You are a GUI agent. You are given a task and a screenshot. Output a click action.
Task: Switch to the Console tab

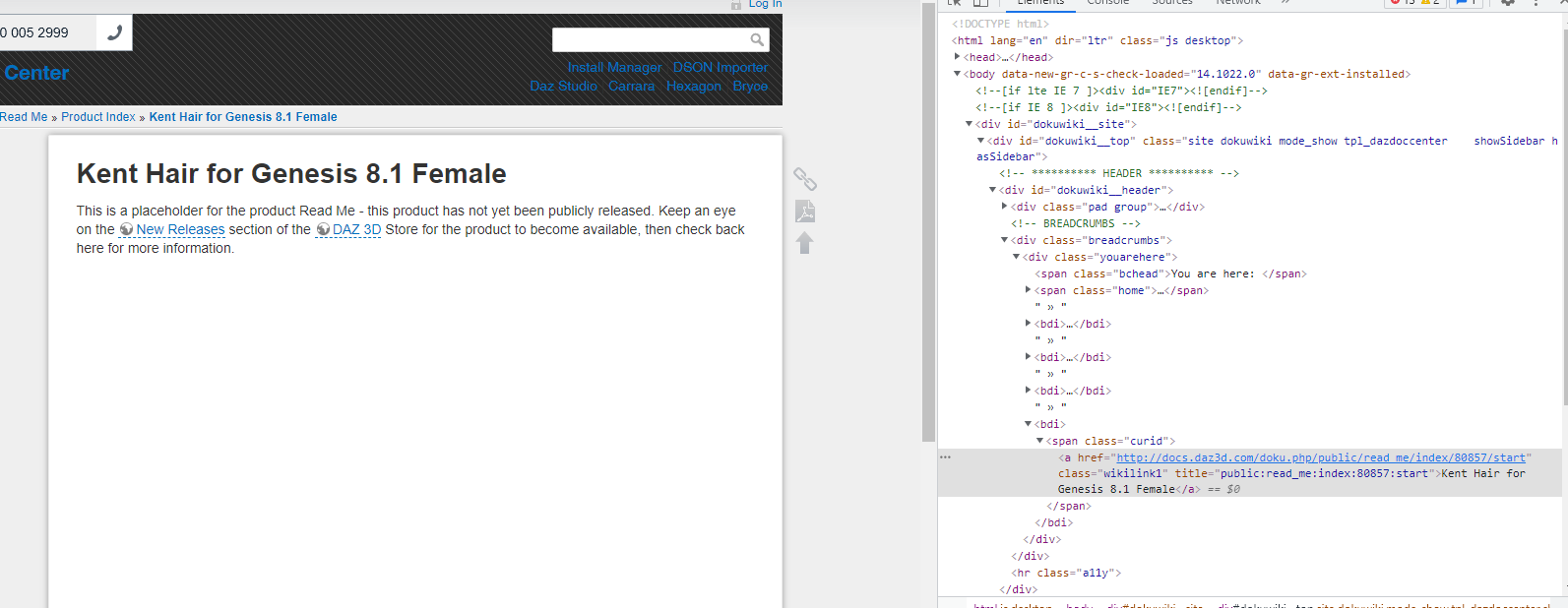tap(1107, 3)
